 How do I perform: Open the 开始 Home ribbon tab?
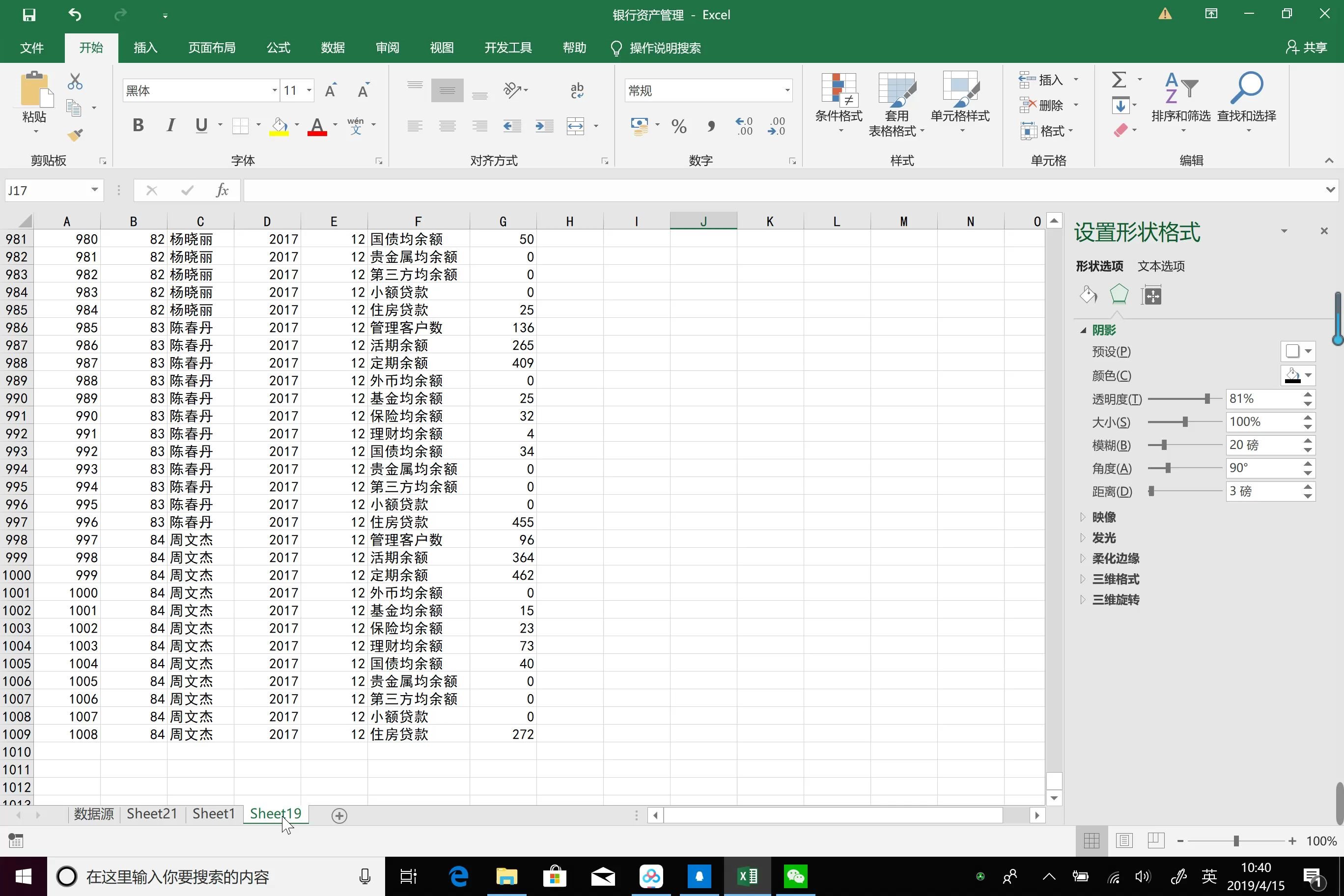coord(91,48)
